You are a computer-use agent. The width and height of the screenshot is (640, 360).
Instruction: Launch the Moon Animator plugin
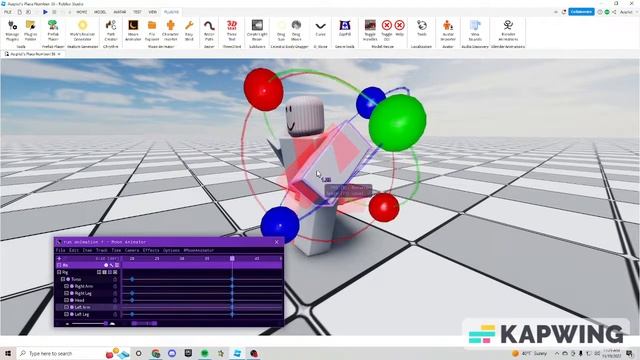133,31
